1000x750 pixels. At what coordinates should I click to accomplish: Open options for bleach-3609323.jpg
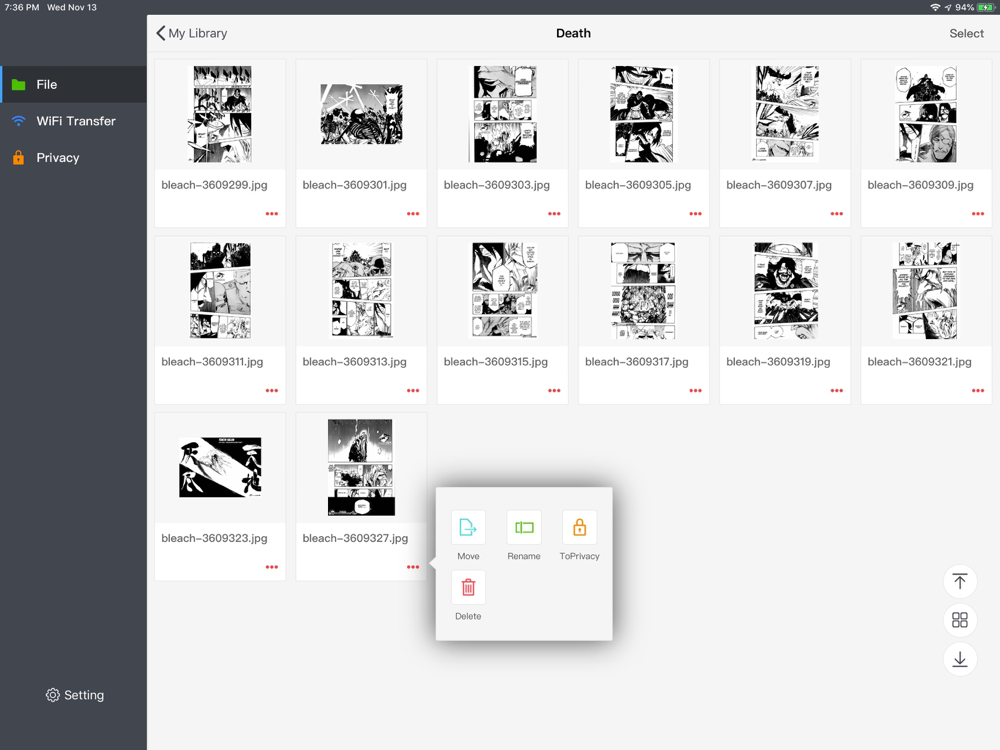[272, 567]
